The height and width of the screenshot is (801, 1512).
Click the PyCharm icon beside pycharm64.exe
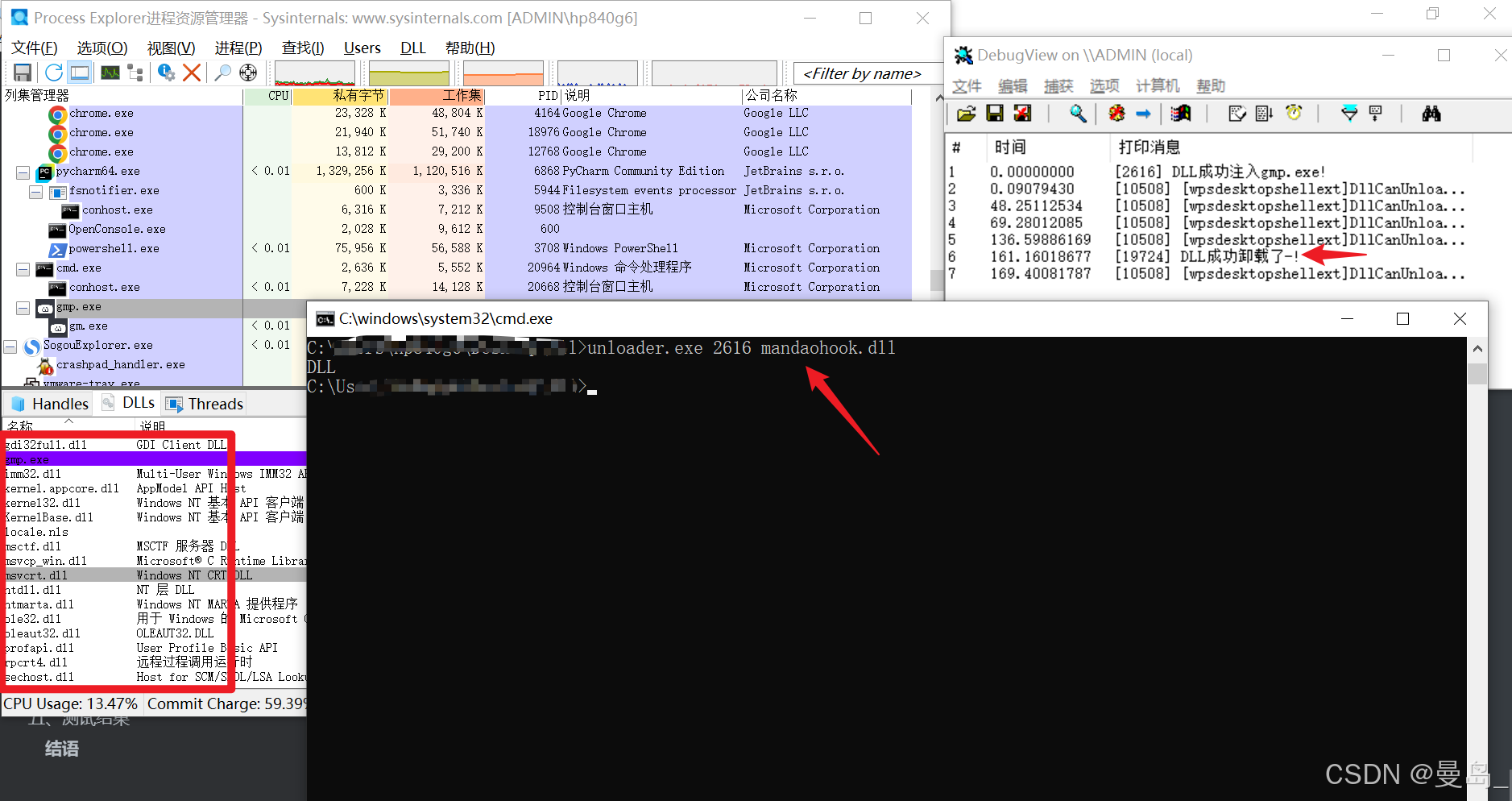pyautogui.click(x=44, y=172)
